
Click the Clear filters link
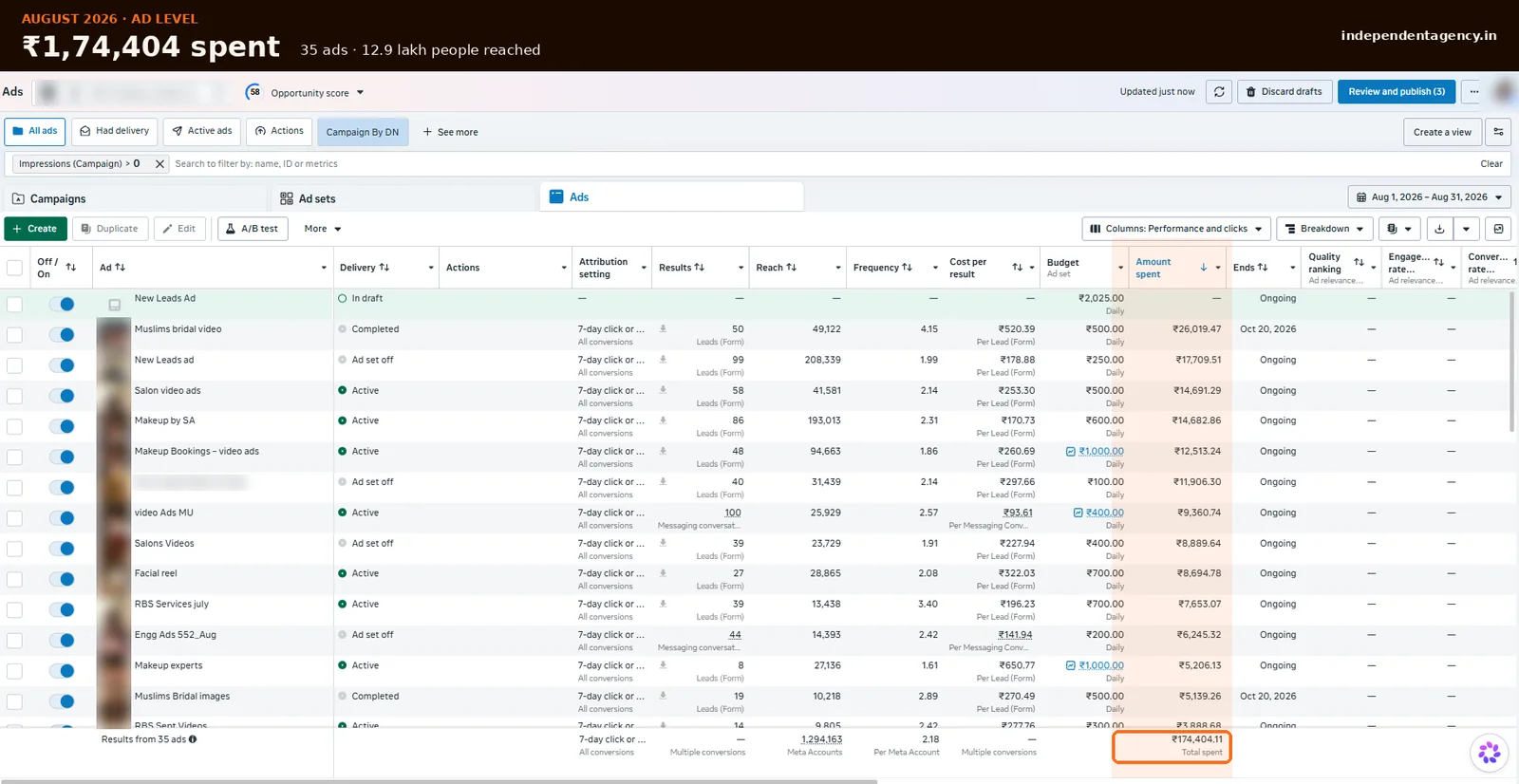(1491, 164)
